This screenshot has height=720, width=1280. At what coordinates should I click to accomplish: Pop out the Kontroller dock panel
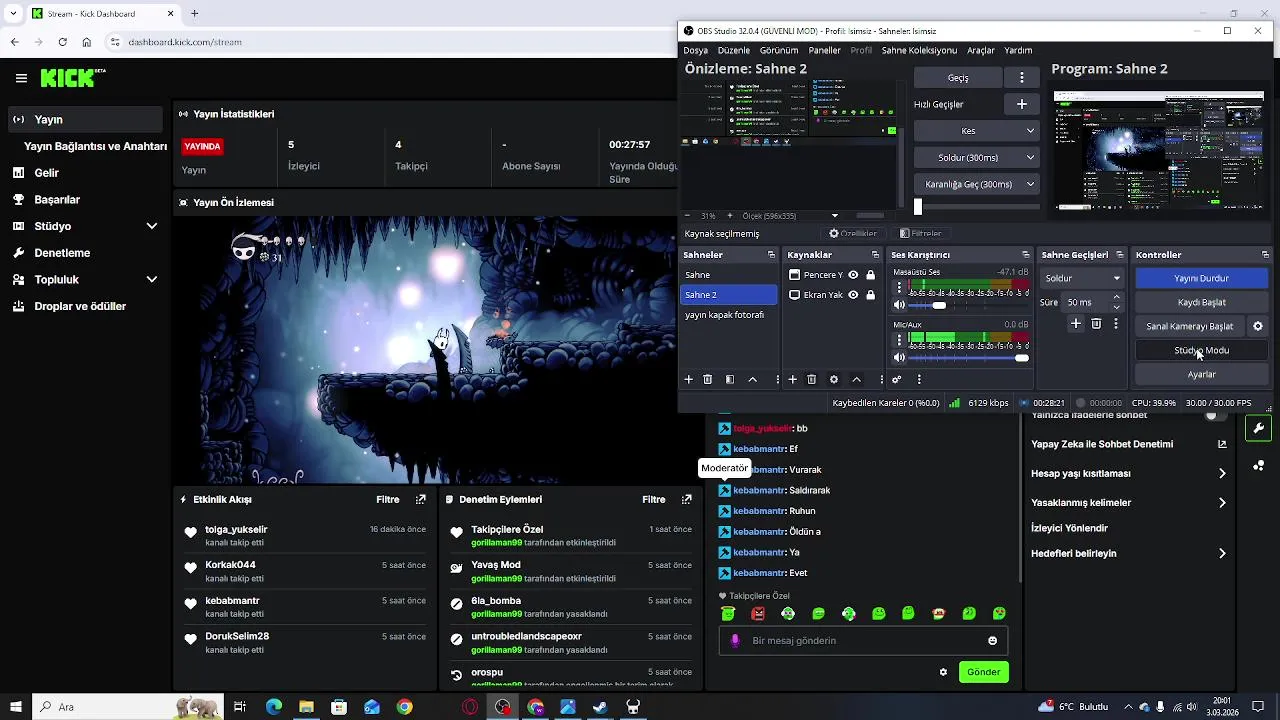point(1265,255)
